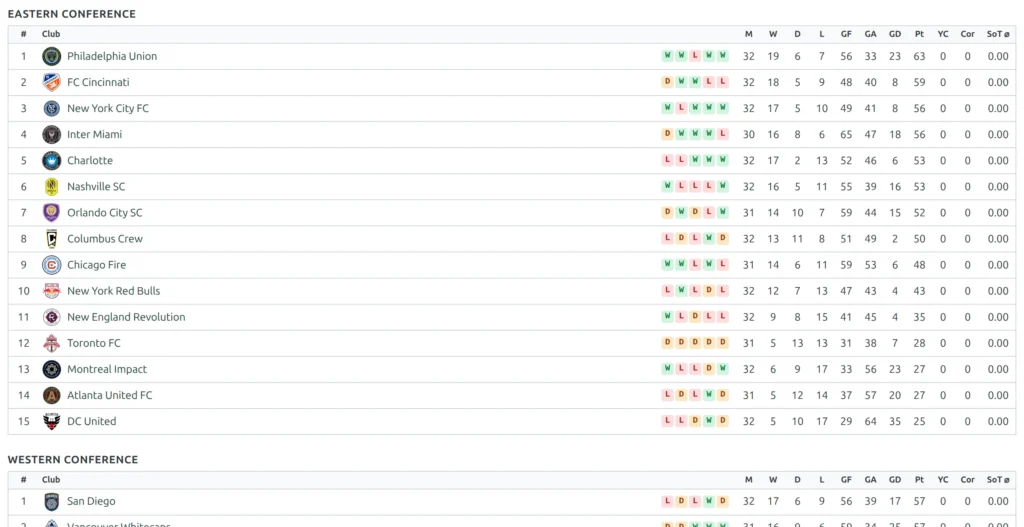This screenshot has width=1024, height=527.
Task: Click FC Cincinnati's draw badge in form
Action: point(667,82)
